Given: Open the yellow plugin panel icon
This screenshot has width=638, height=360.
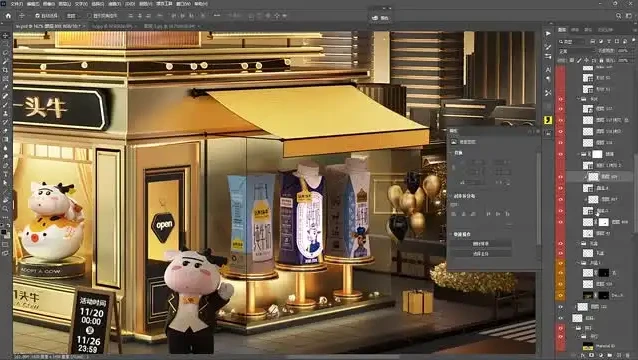Looking at the screenshot, I should pyautogui.click(x=548, y=120).
